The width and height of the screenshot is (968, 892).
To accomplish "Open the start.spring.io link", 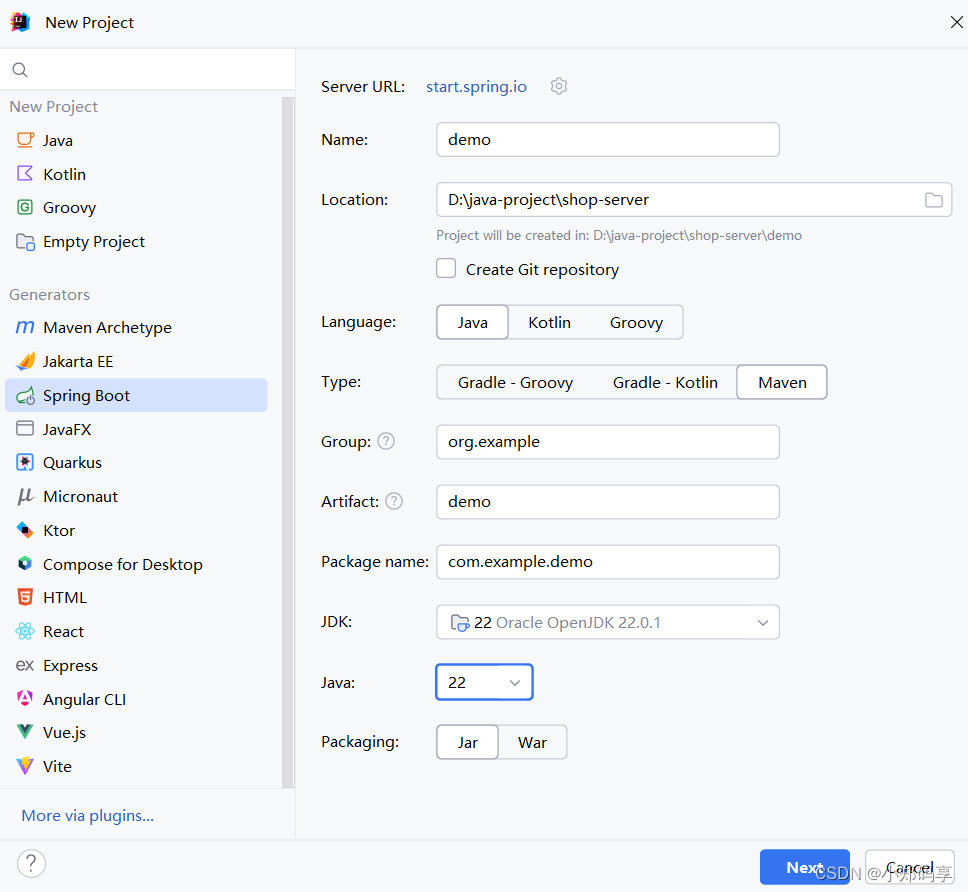I will click(476, 86).
